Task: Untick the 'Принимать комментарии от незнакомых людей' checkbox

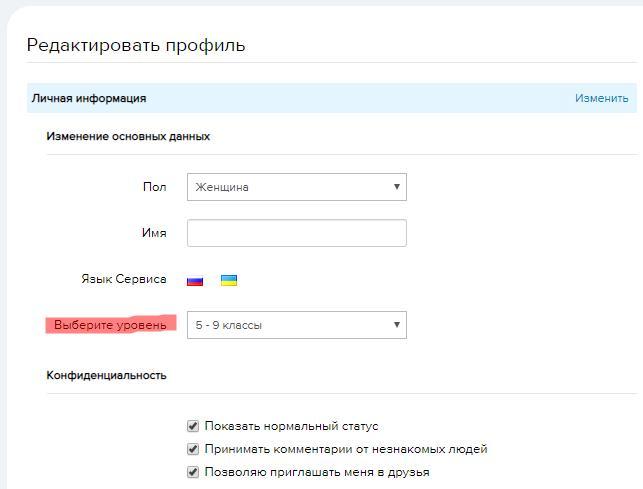Action: [x=194, y=449]
